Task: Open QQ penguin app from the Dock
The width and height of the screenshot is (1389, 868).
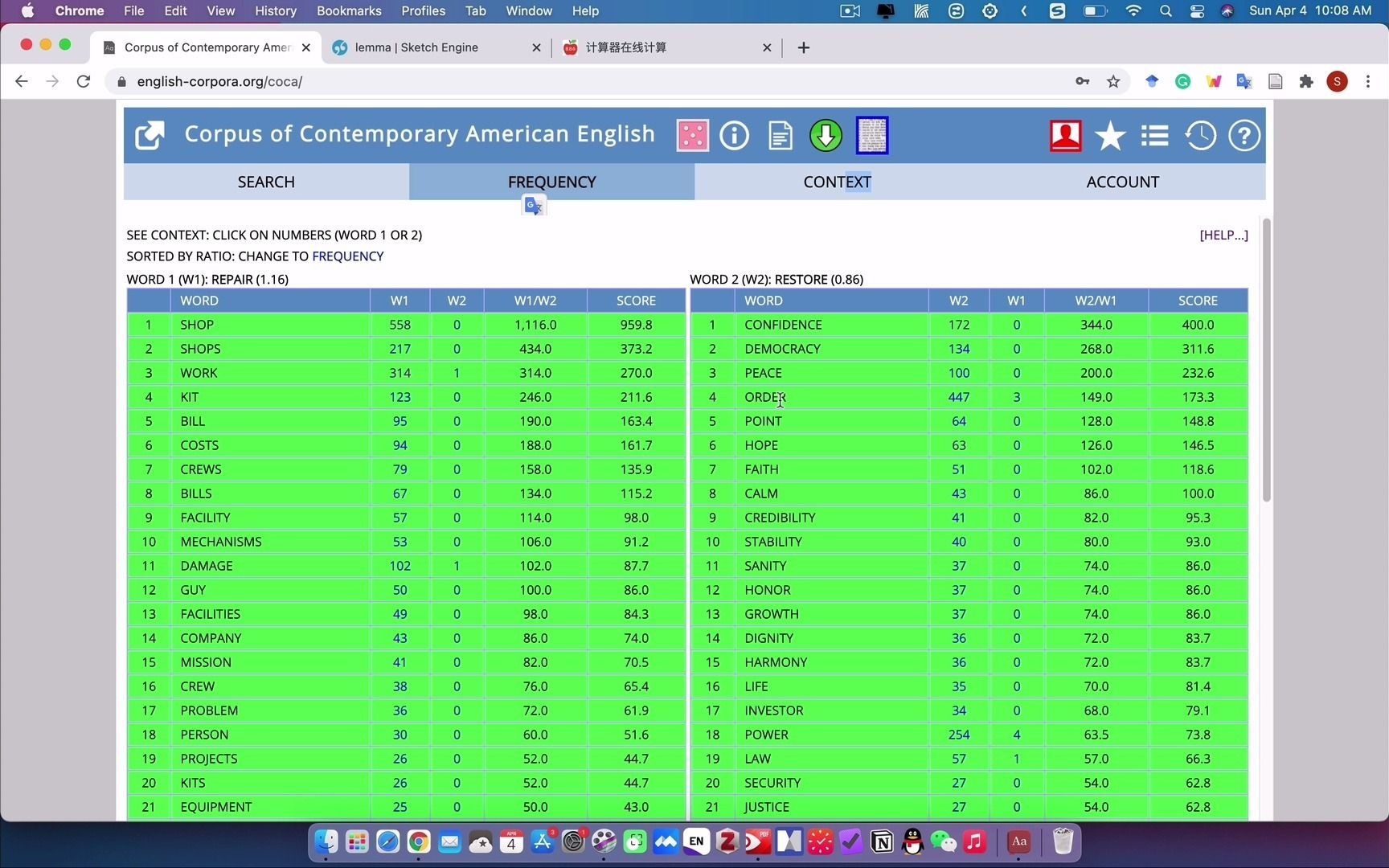Action: (912, 841)
